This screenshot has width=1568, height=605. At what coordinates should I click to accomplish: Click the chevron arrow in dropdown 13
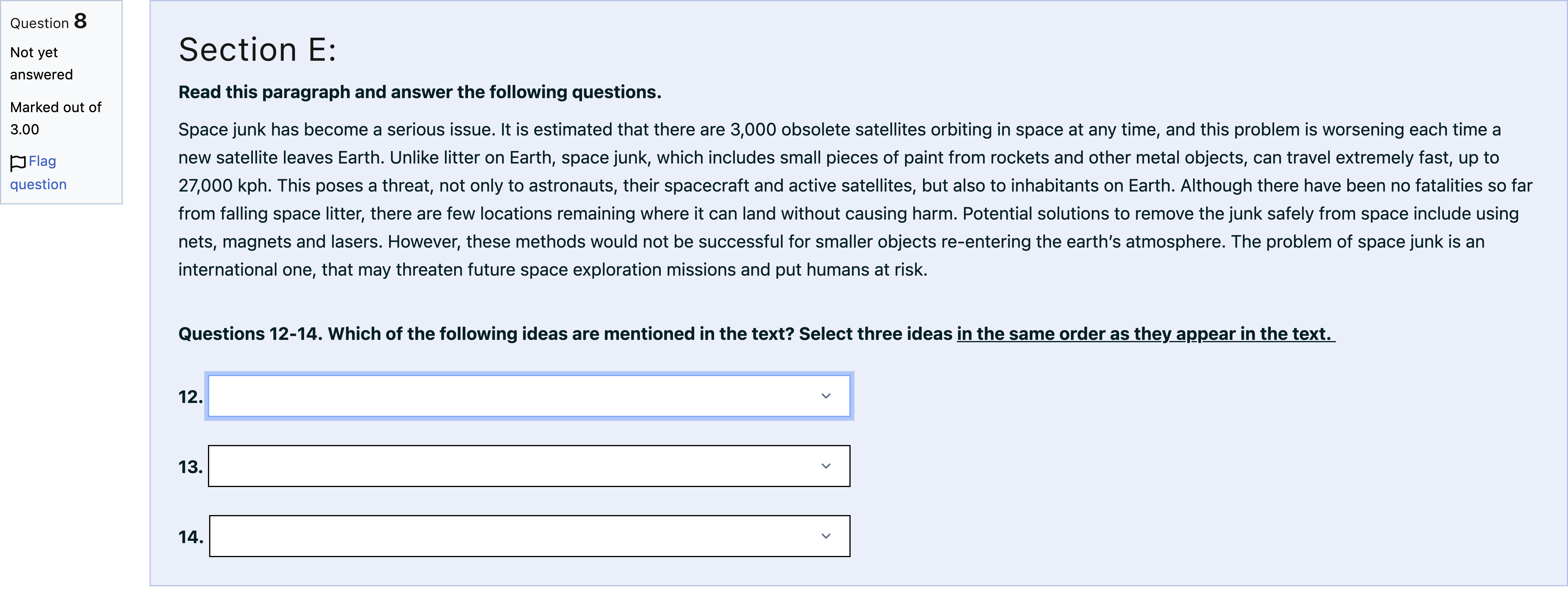pyautogui.click(x=826, y=466)
